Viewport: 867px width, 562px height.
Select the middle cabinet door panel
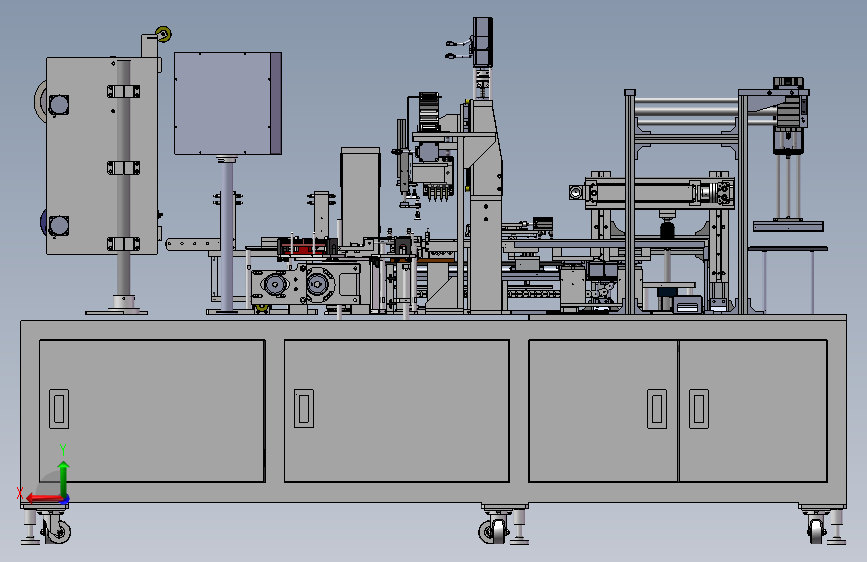pos(396,411)
